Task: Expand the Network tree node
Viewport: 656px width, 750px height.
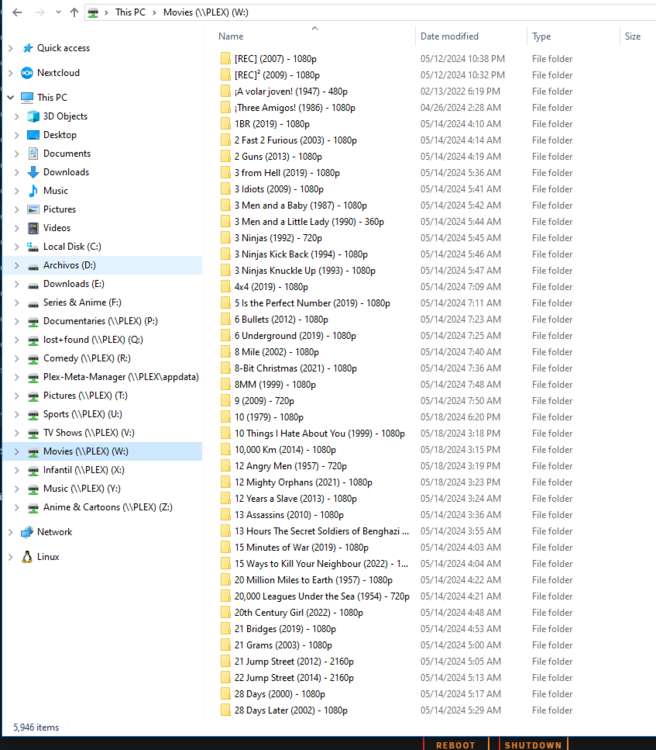Action: click(11, 532)
